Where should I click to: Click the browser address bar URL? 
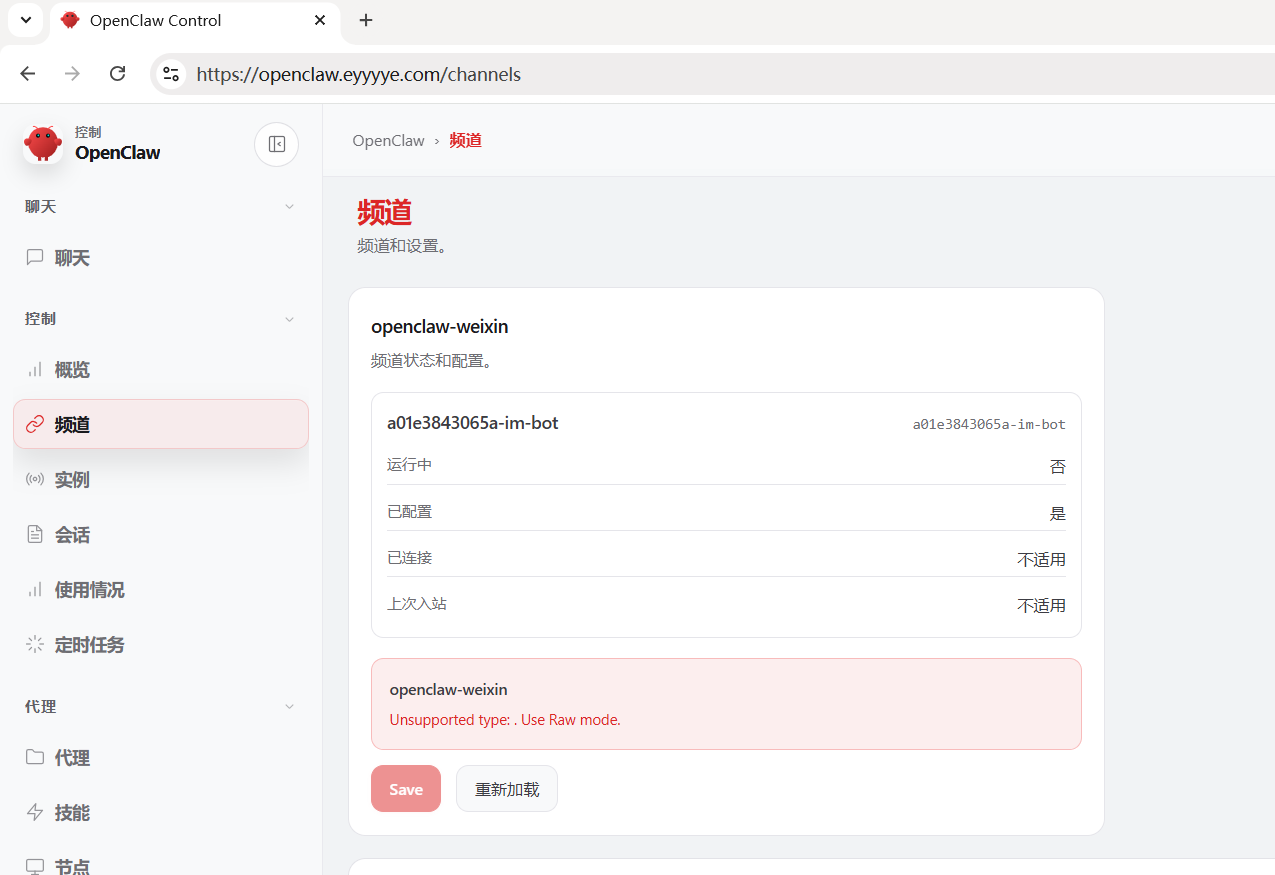(358, 74)
